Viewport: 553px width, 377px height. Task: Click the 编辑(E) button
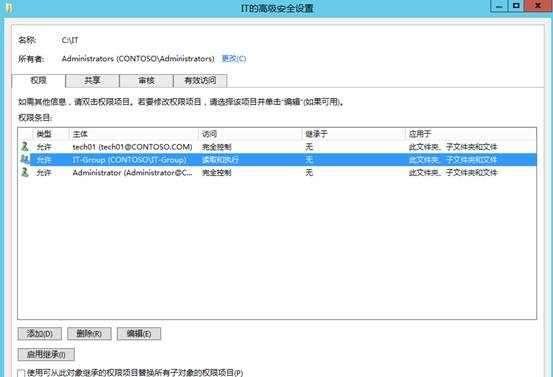tap(139, 334)
